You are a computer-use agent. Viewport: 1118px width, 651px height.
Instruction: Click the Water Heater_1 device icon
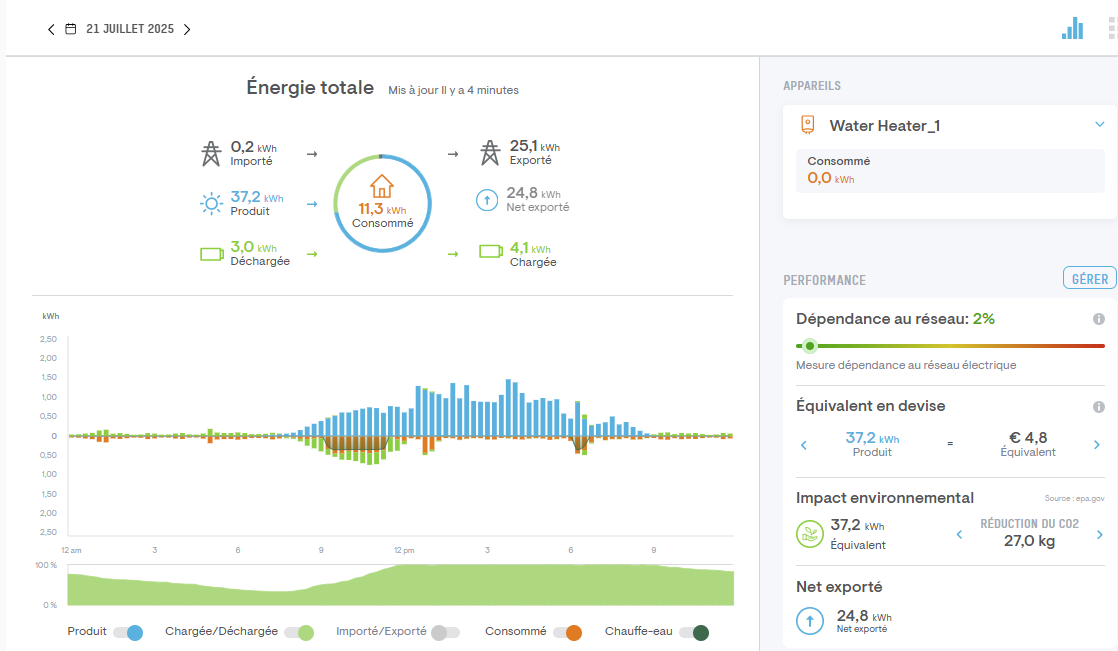(808, 125)
